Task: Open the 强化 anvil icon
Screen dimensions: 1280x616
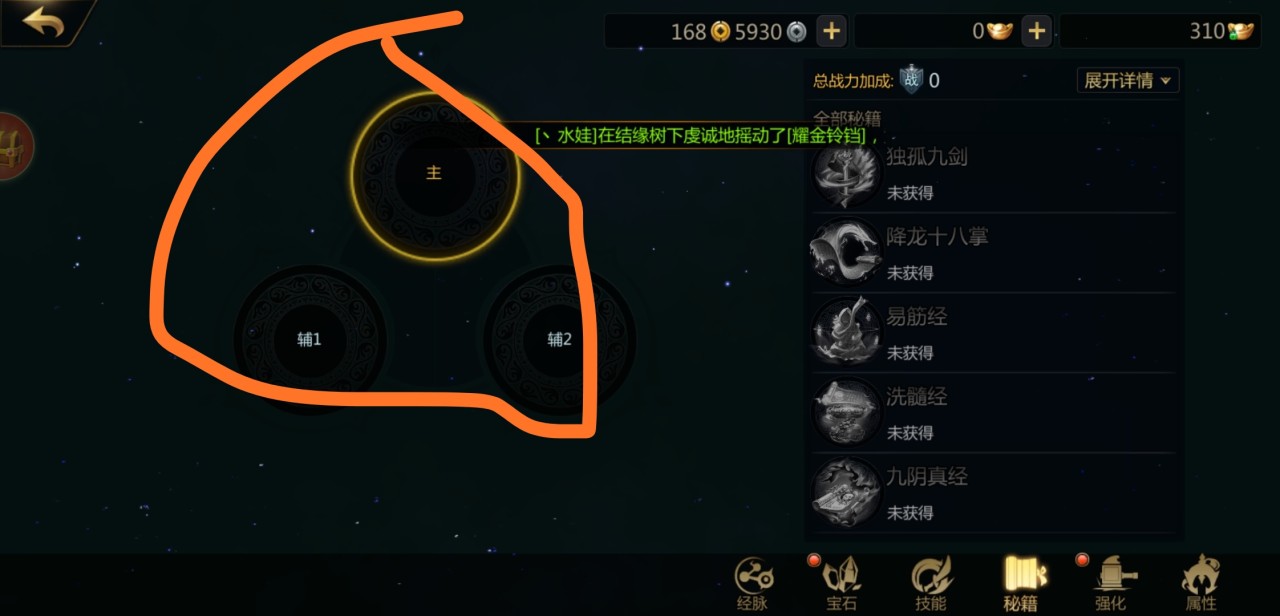Action: click(1110, 583)
